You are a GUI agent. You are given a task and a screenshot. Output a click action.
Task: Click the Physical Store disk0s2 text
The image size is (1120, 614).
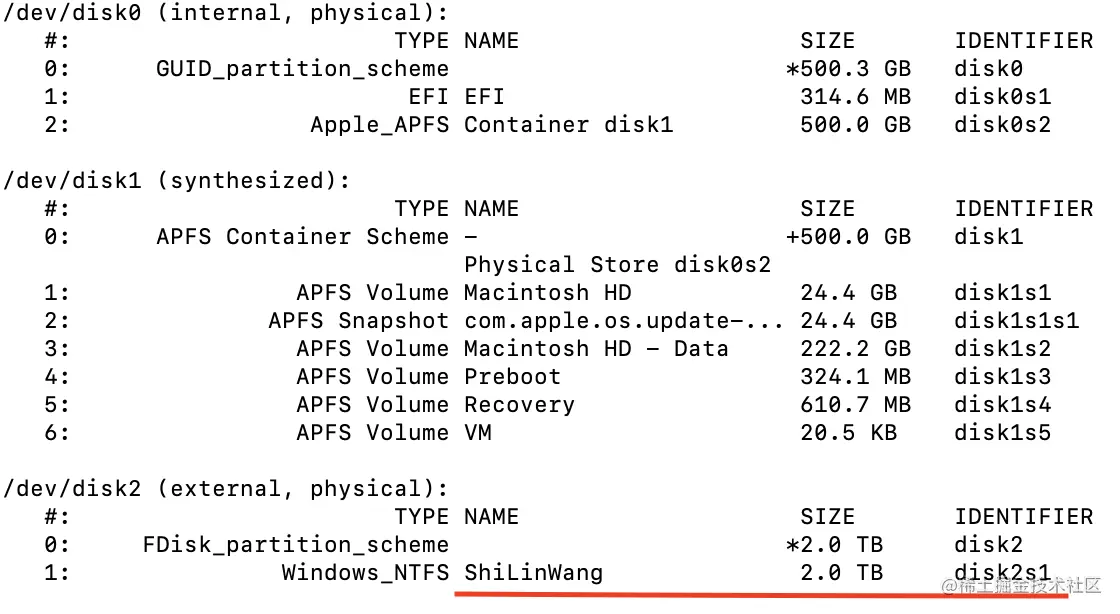pos(617,265)
